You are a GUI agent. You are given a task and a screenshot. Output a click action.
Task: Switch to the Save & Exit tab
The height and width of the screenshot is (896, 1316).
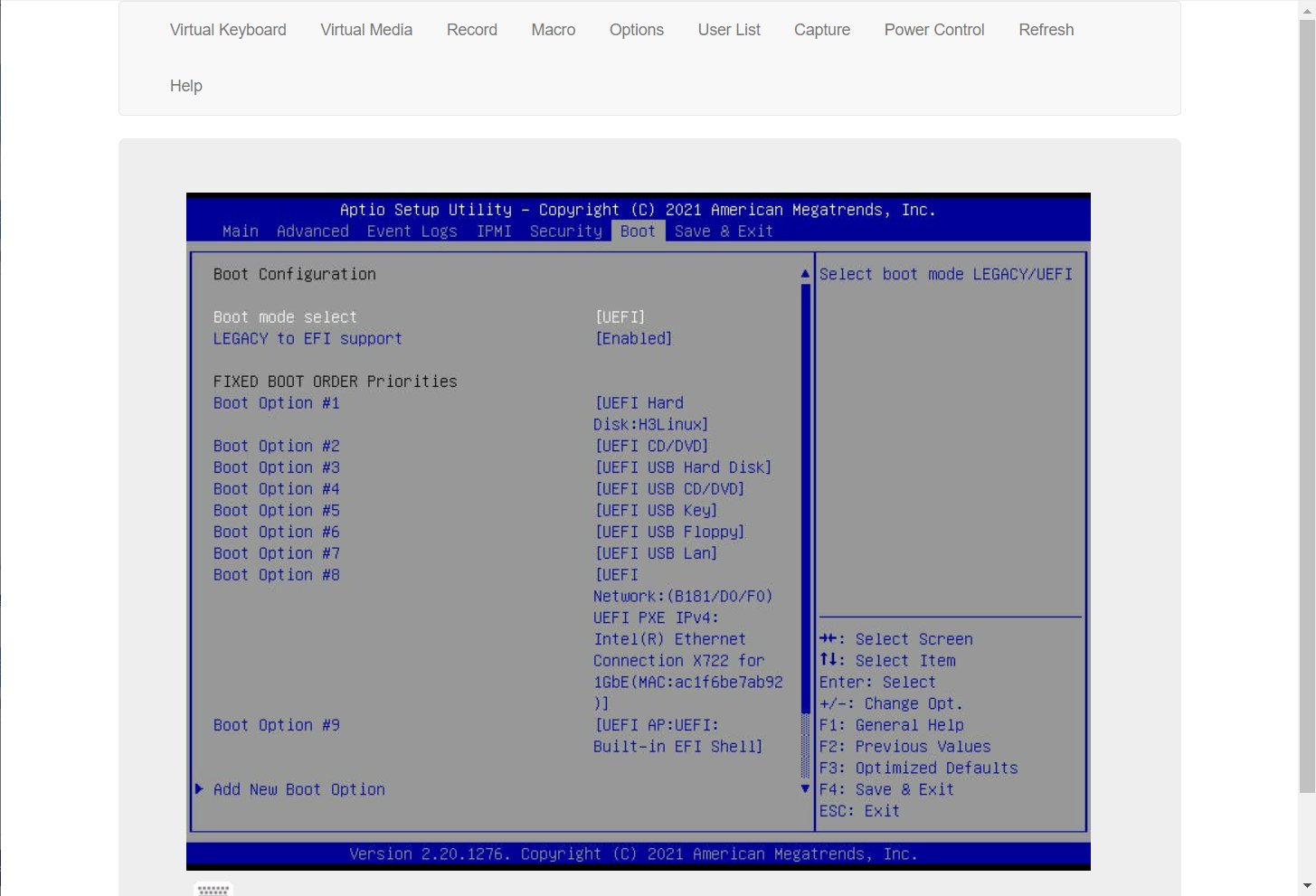pyautogui.click(x=724, y=231)
